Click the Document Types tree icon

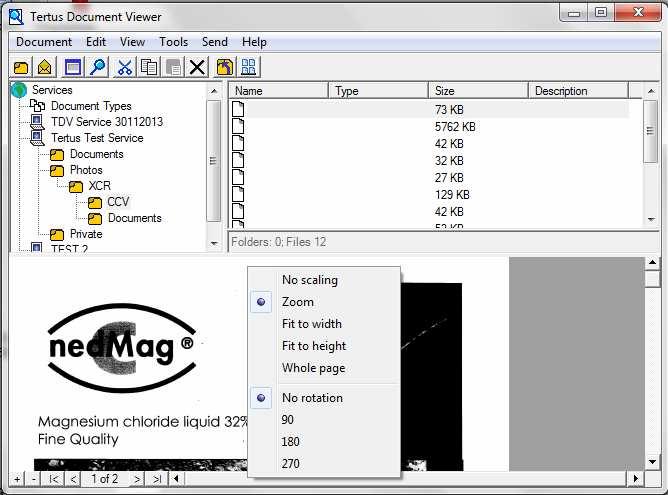tap(37, 105)
